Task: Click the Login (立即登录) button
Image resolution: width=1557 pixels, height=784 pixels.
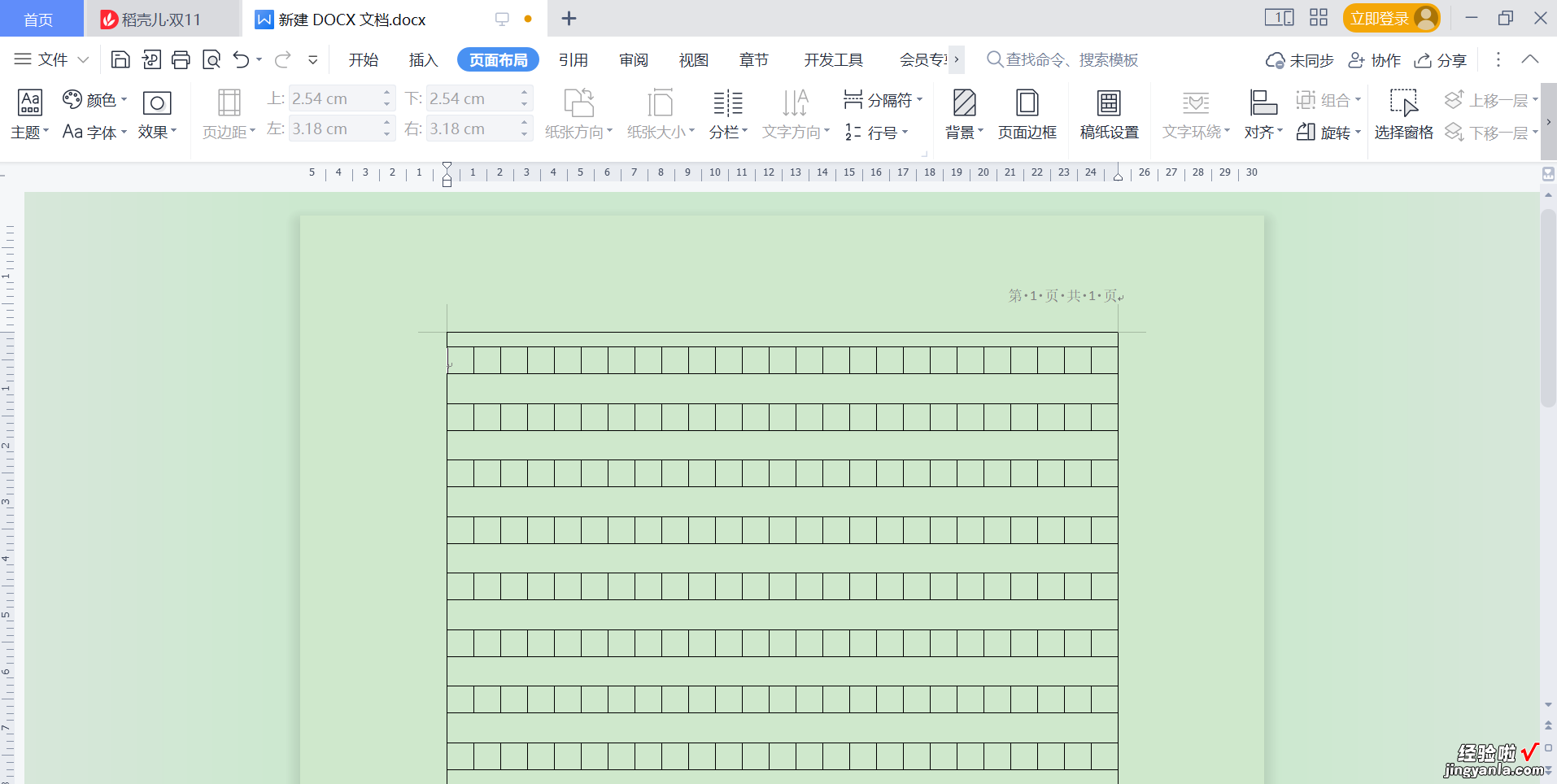Action: pyautogui.click(x=1391, y=18)
